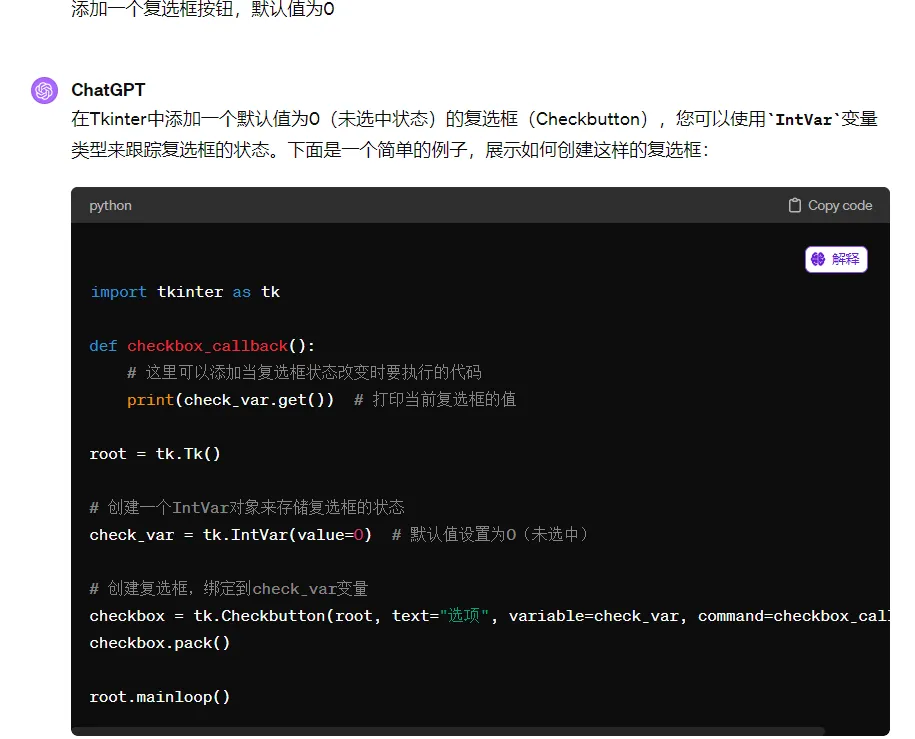Click the ChatGPT avatar icon

44,90
